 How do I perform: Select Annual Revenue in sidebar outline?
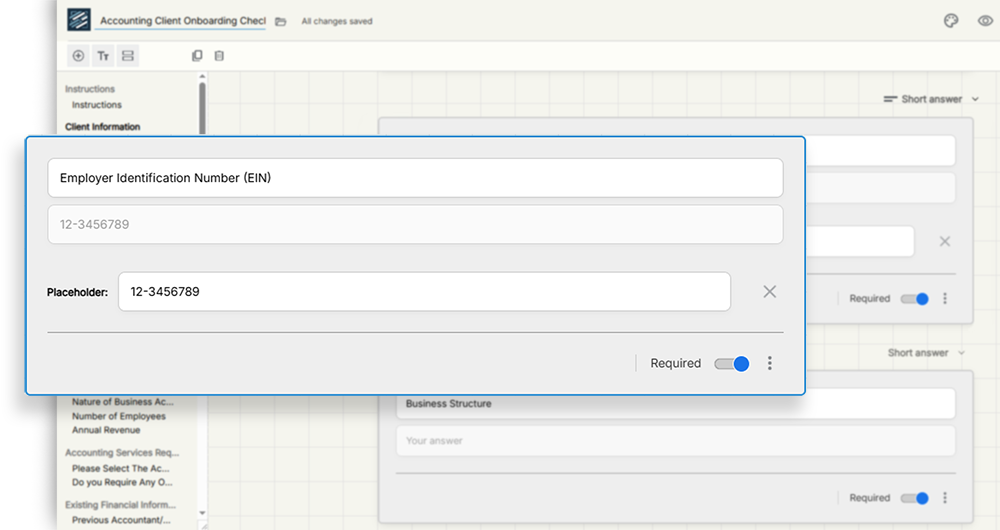[x=106, y=430]
